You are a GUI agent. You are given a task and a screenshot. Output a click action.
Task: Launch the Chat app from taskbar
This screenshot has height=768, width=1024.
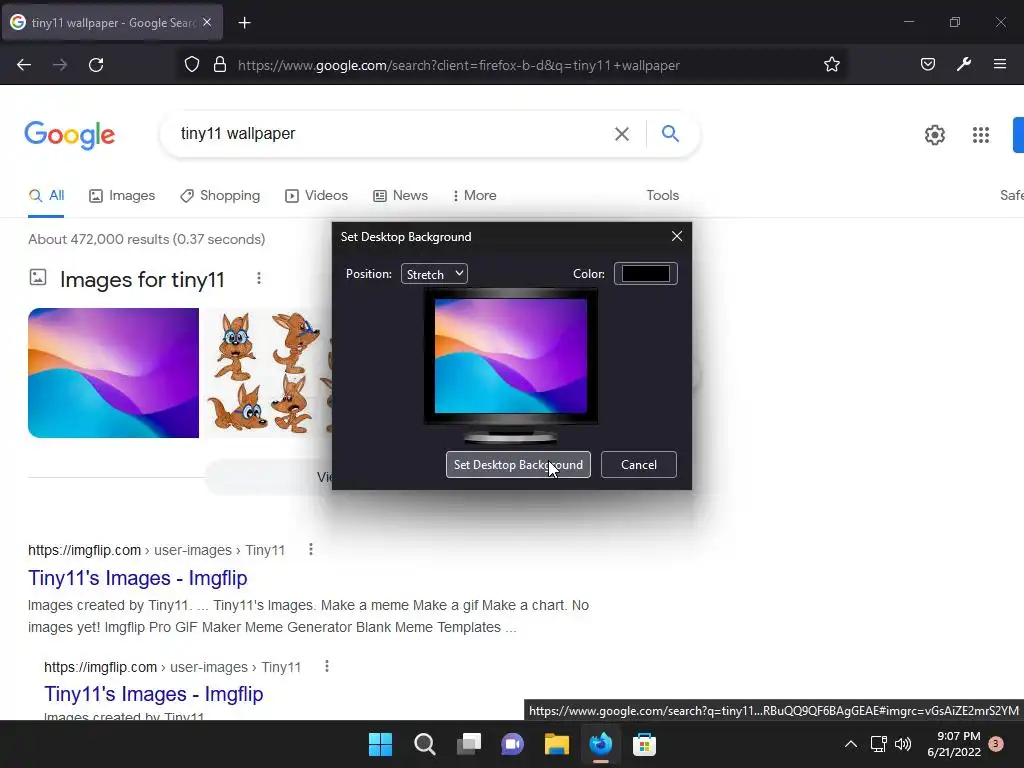(513, 744)
